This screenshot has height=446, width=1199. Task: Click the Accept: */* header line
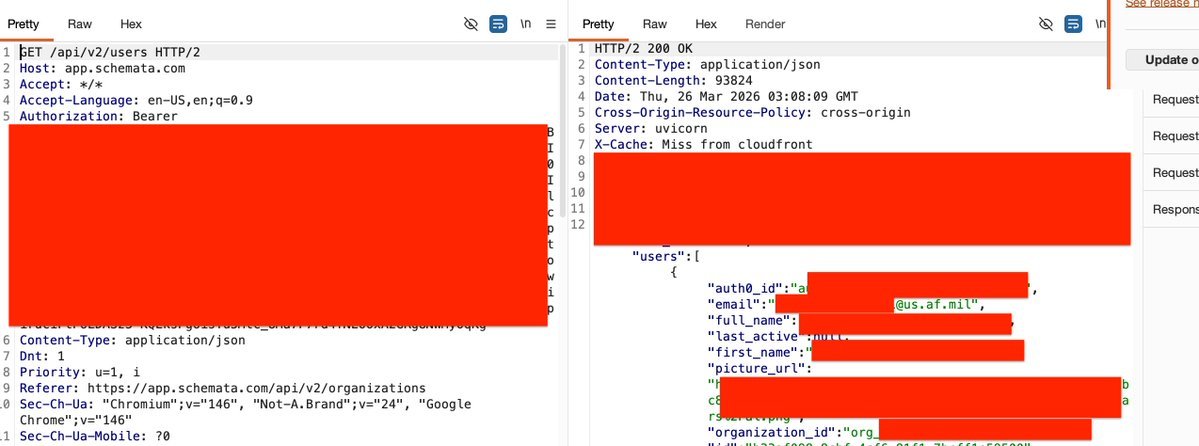tap(60, 84)
